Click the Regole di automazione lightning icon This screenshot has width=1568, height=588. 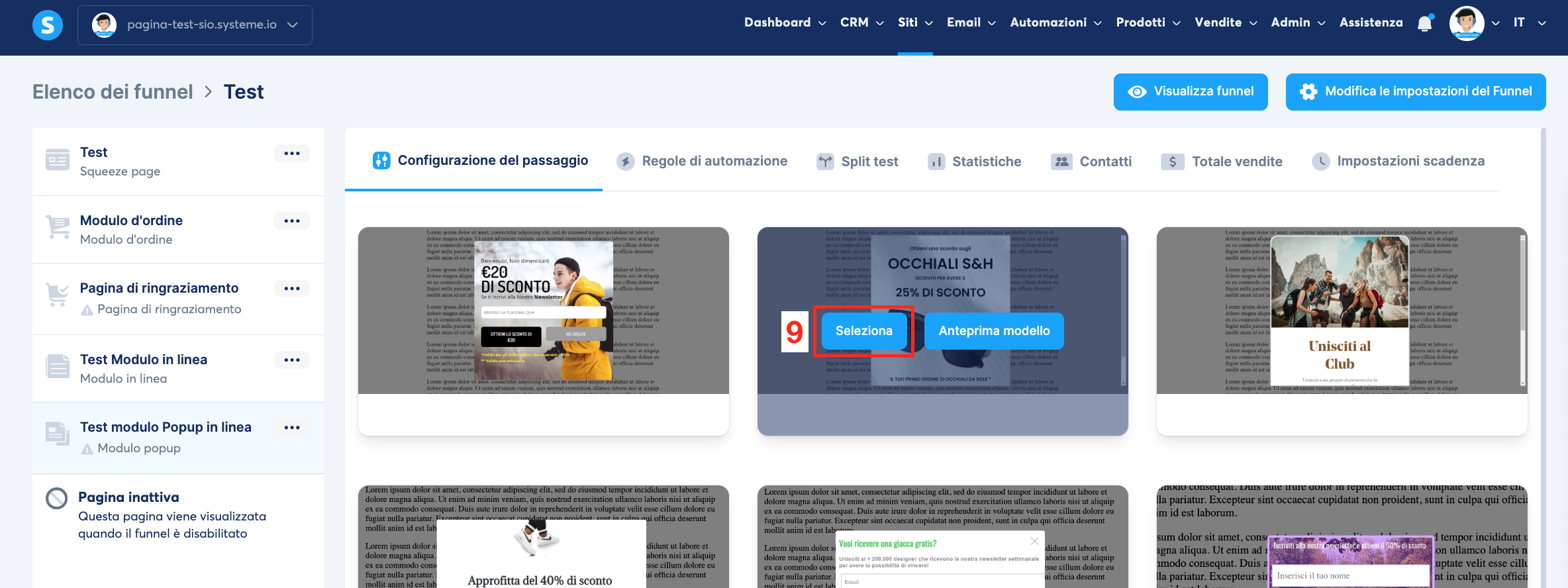point(625,161)
